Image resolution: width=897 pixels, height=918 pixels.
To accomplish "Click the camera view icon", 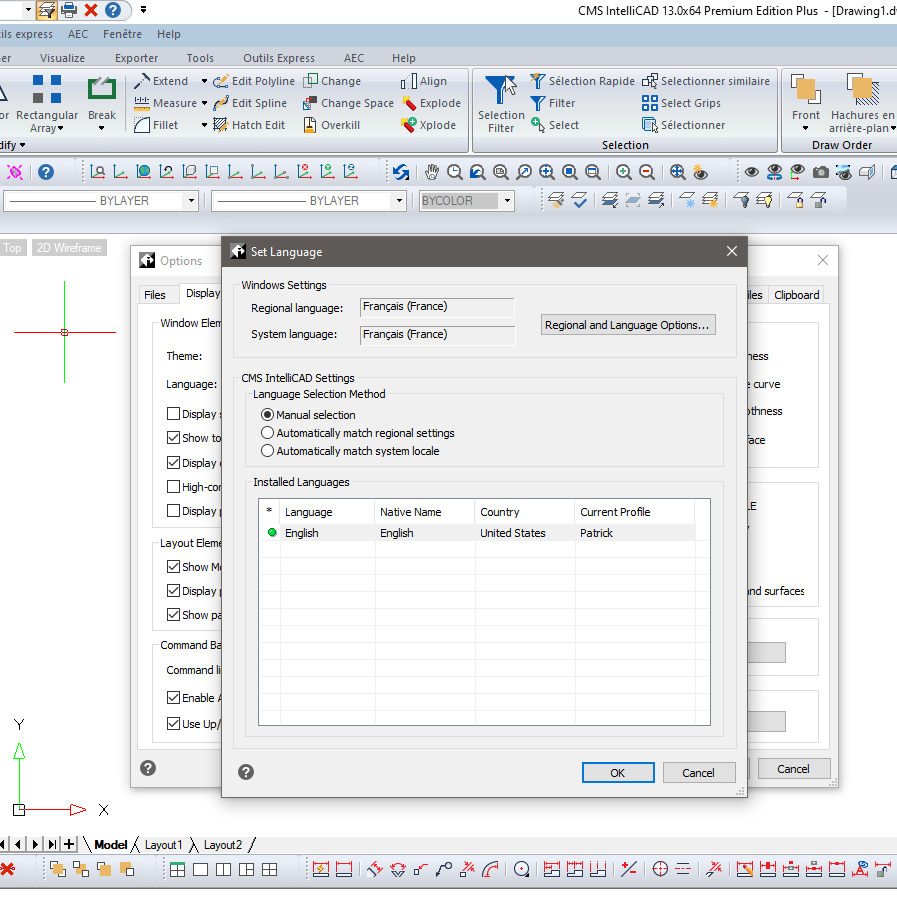I will coord(821,172).
